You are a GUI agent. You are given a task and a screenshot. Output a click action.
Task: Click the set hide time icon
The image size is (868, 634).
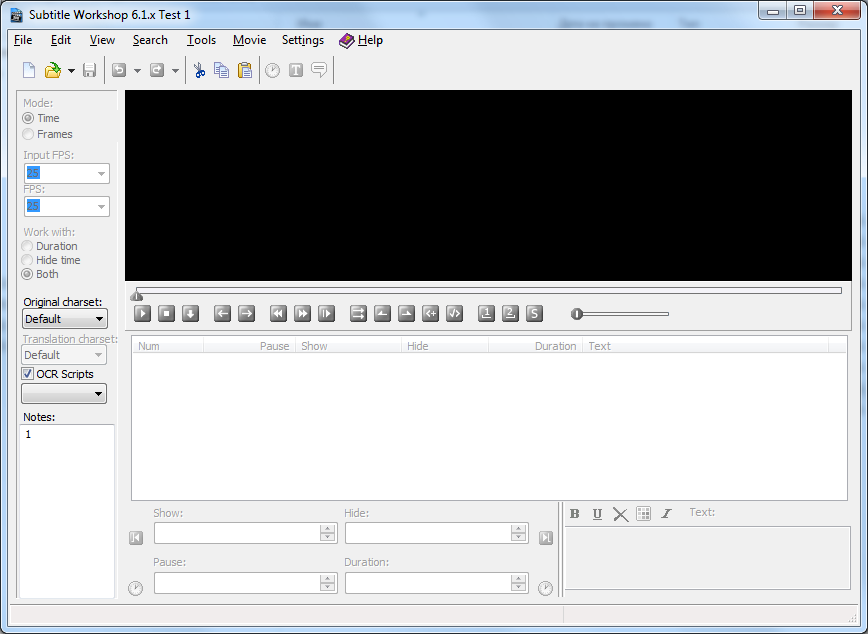(x=406, y=313)
